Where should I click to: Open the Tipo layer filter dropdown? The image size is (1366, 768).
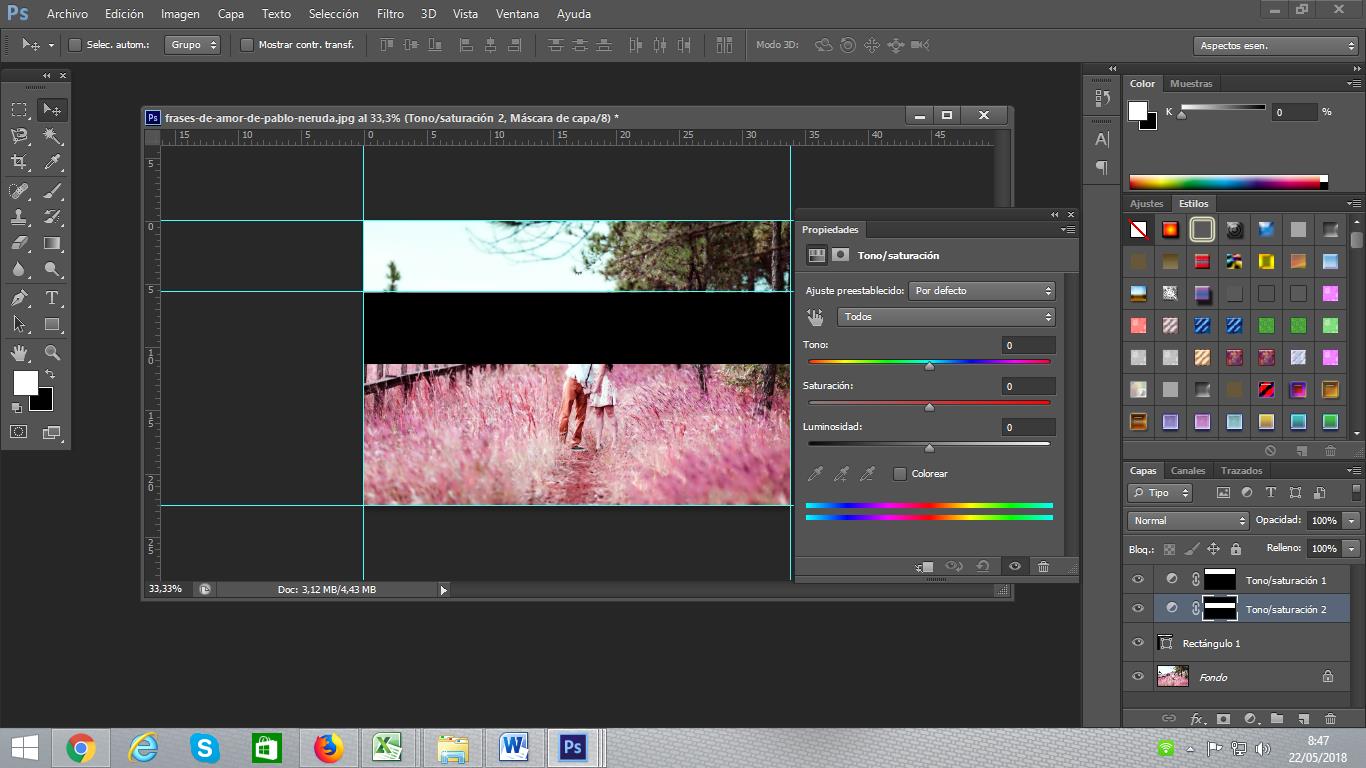coord(1160,493)
